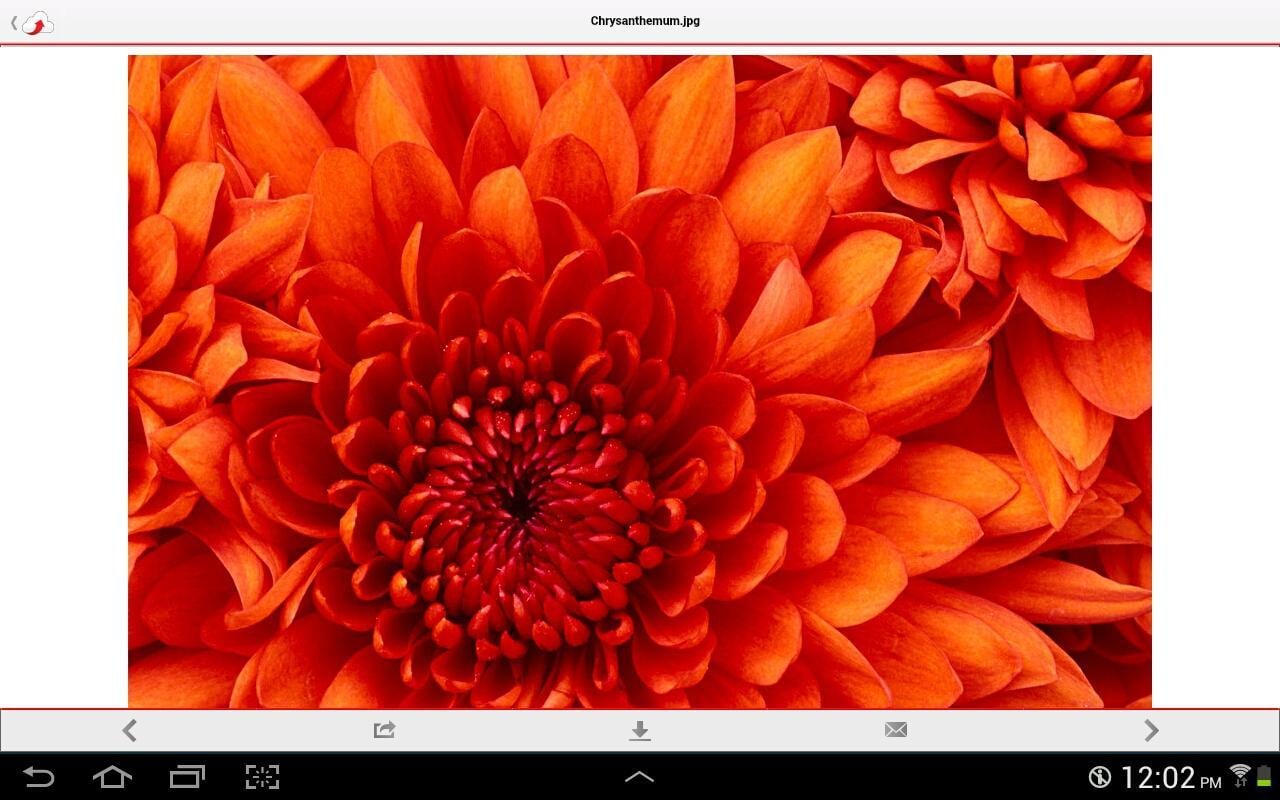
Task: Go to the previous image arrow
Action: pos(129,730)
